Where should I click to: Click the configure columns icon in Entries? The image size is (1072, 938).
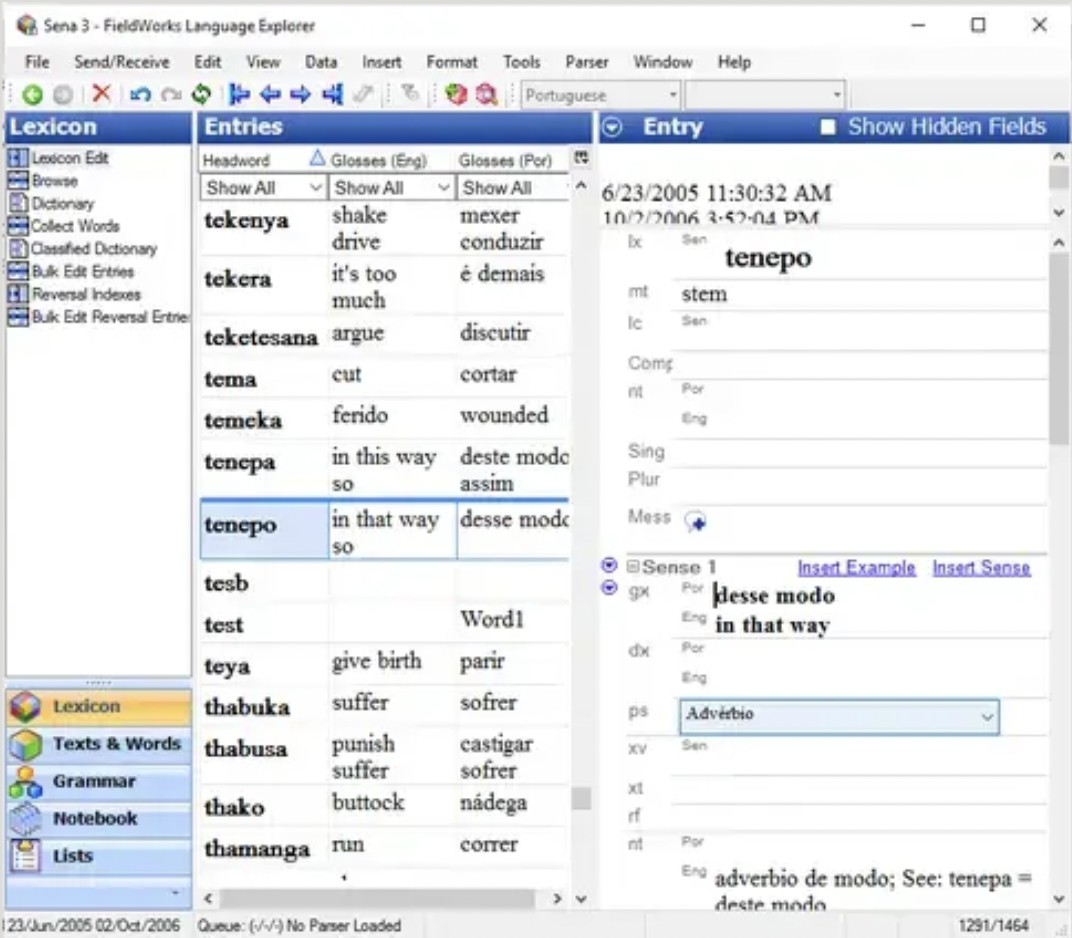click(x=581, y=158)
